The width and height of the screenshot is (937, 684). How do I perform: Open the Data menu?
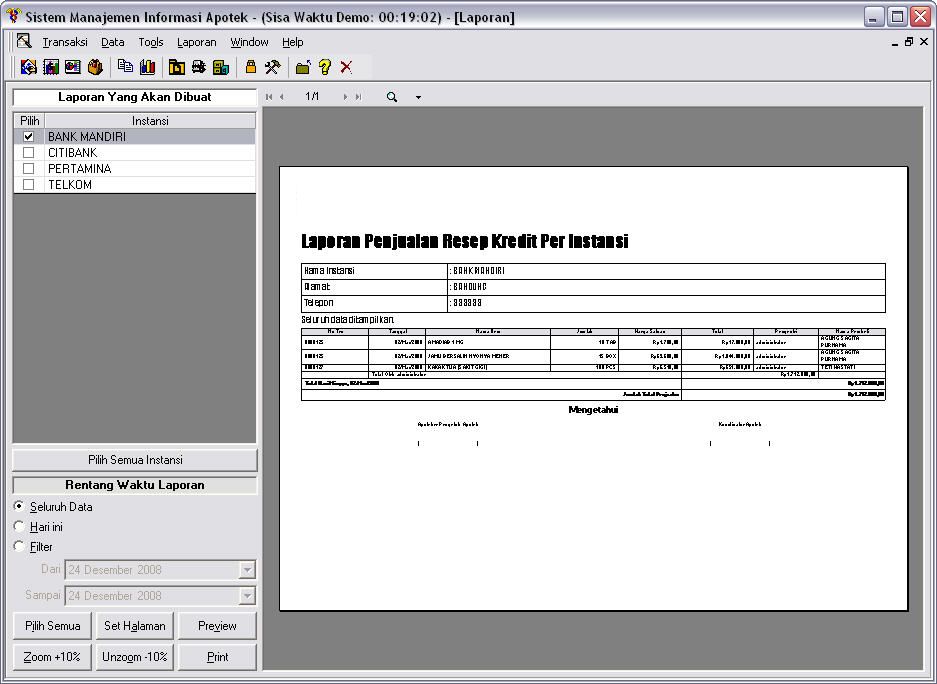[x=112, y=42]
